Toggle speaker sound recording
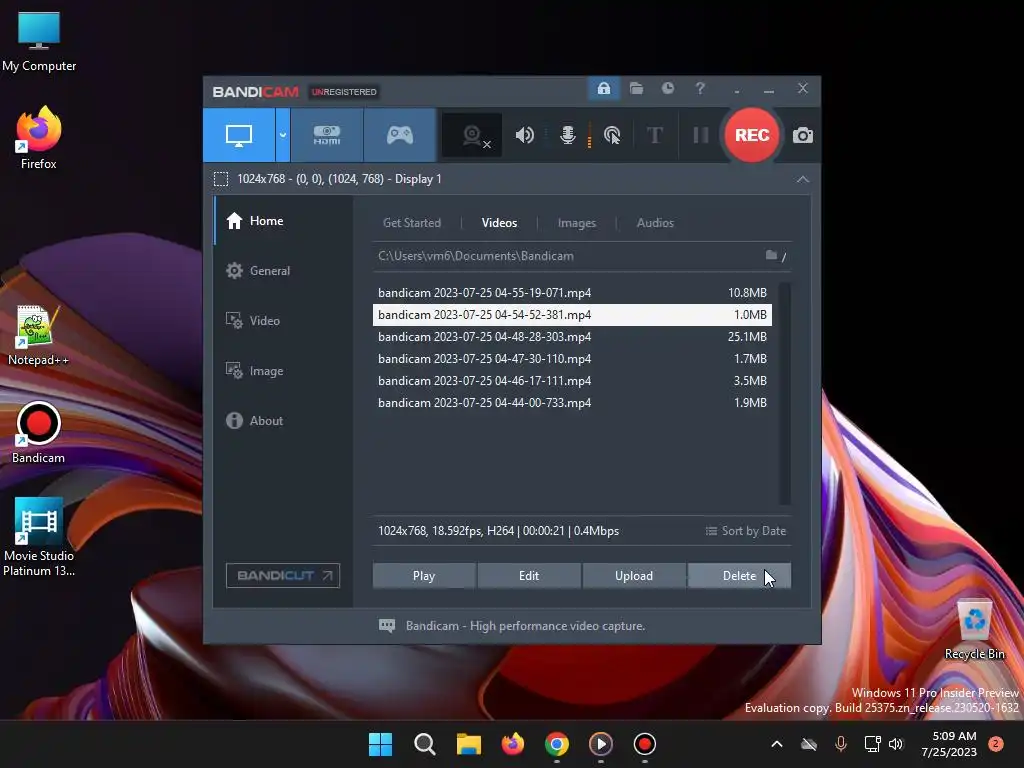 tap(524, 135)
